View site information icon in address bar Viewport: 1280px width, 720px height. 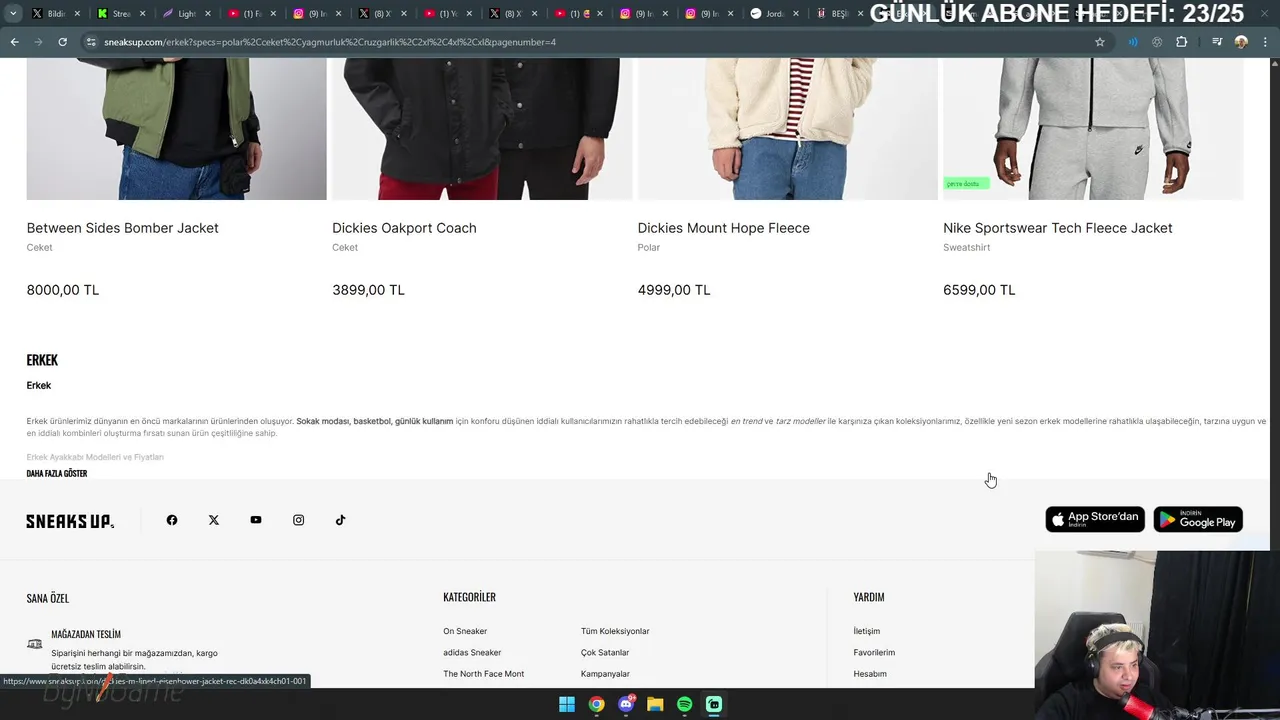click(91, 42)
